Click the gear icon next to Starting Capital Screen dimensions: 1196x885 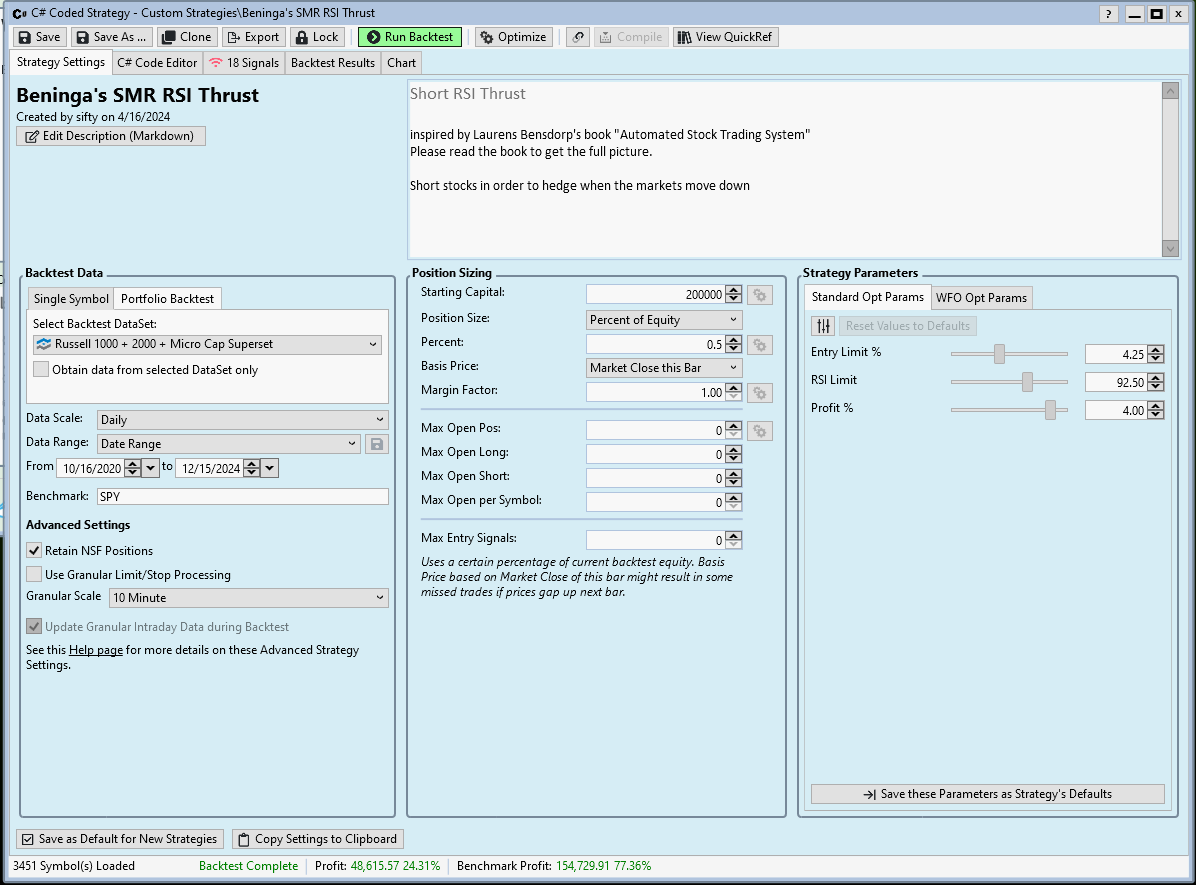click(x=760, y=295)
